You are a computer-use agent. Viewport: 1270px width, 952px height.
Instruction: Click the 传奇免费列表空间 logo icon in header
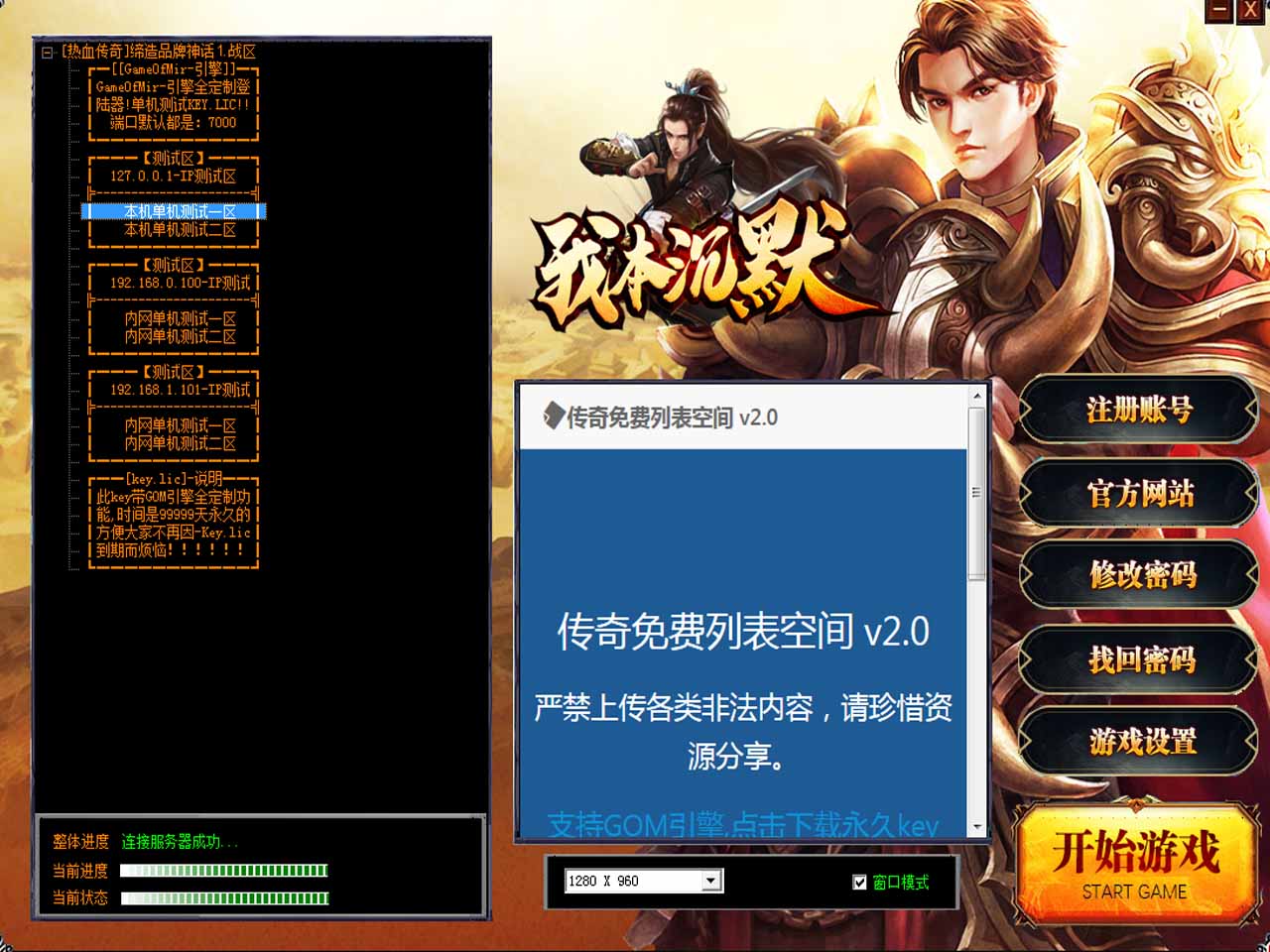point(554,416)
